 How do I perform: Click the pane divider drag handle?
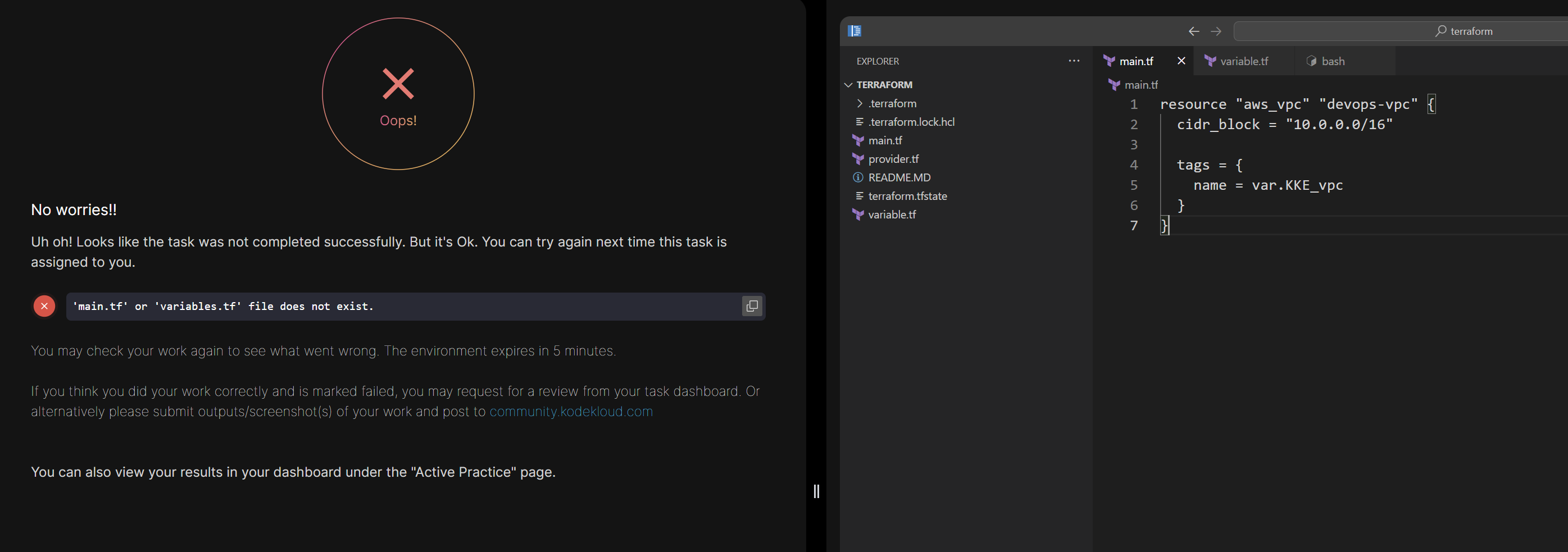coord(816,491)
